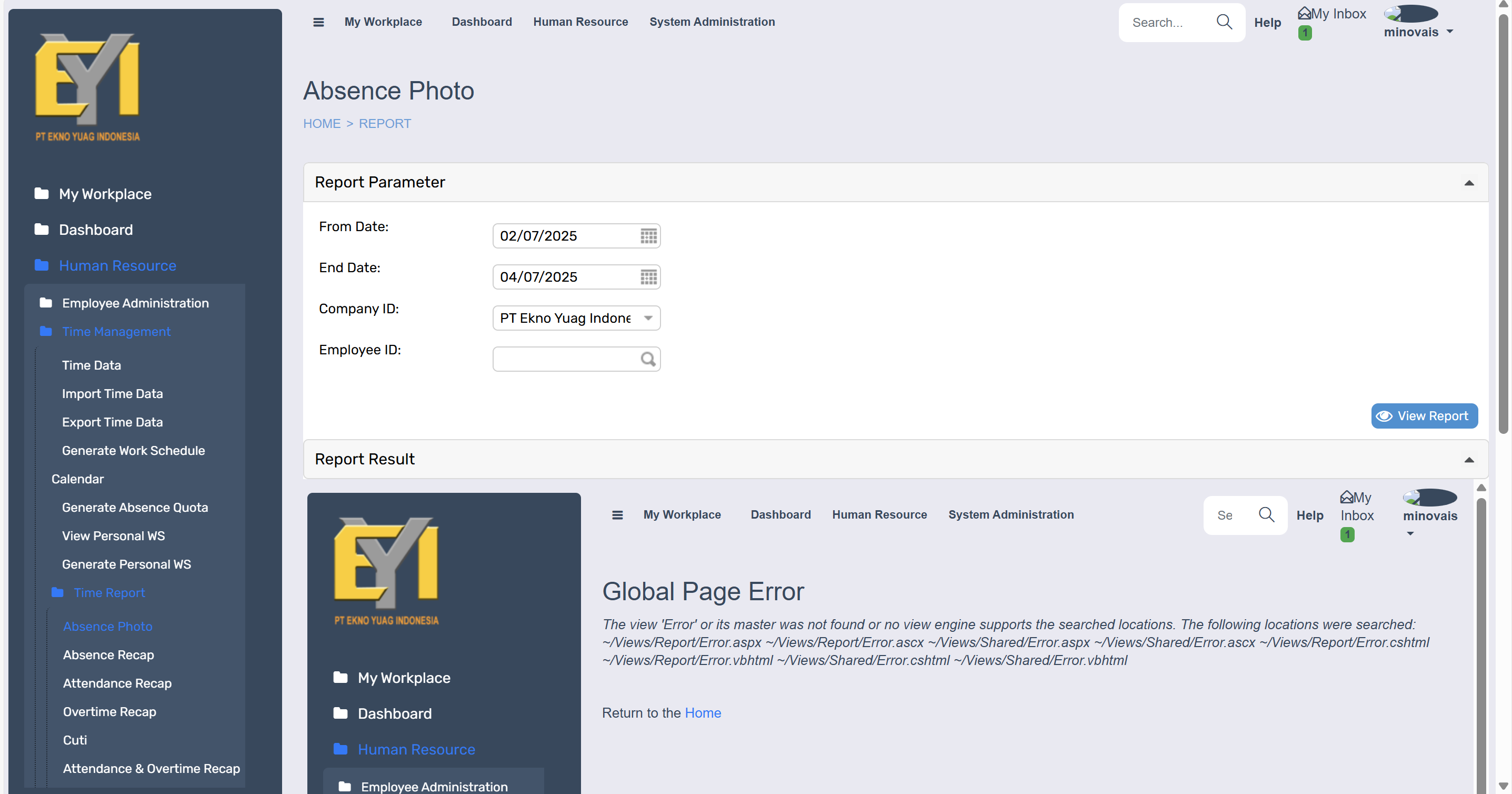The width and height of the screenshot is (1512, 794).
Task: Open Attendance & Overtime Recap in sidebar
Action: pyautogui.click(x=151, y=768)
